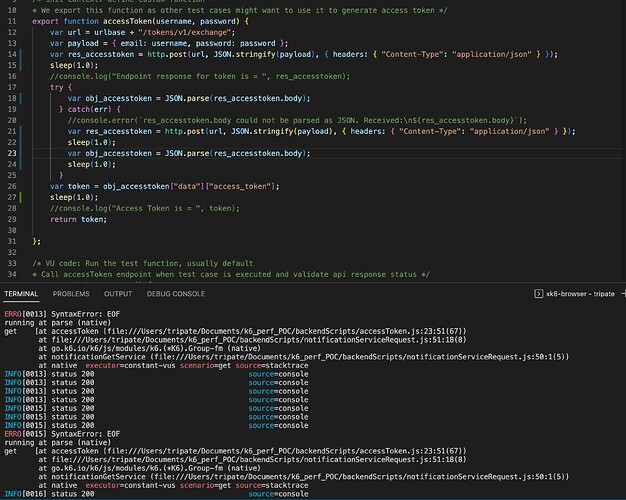Click line number 31 in the gutter
Image resolution: width=626 pixels, height=500 pixels.
coord(12,241)
